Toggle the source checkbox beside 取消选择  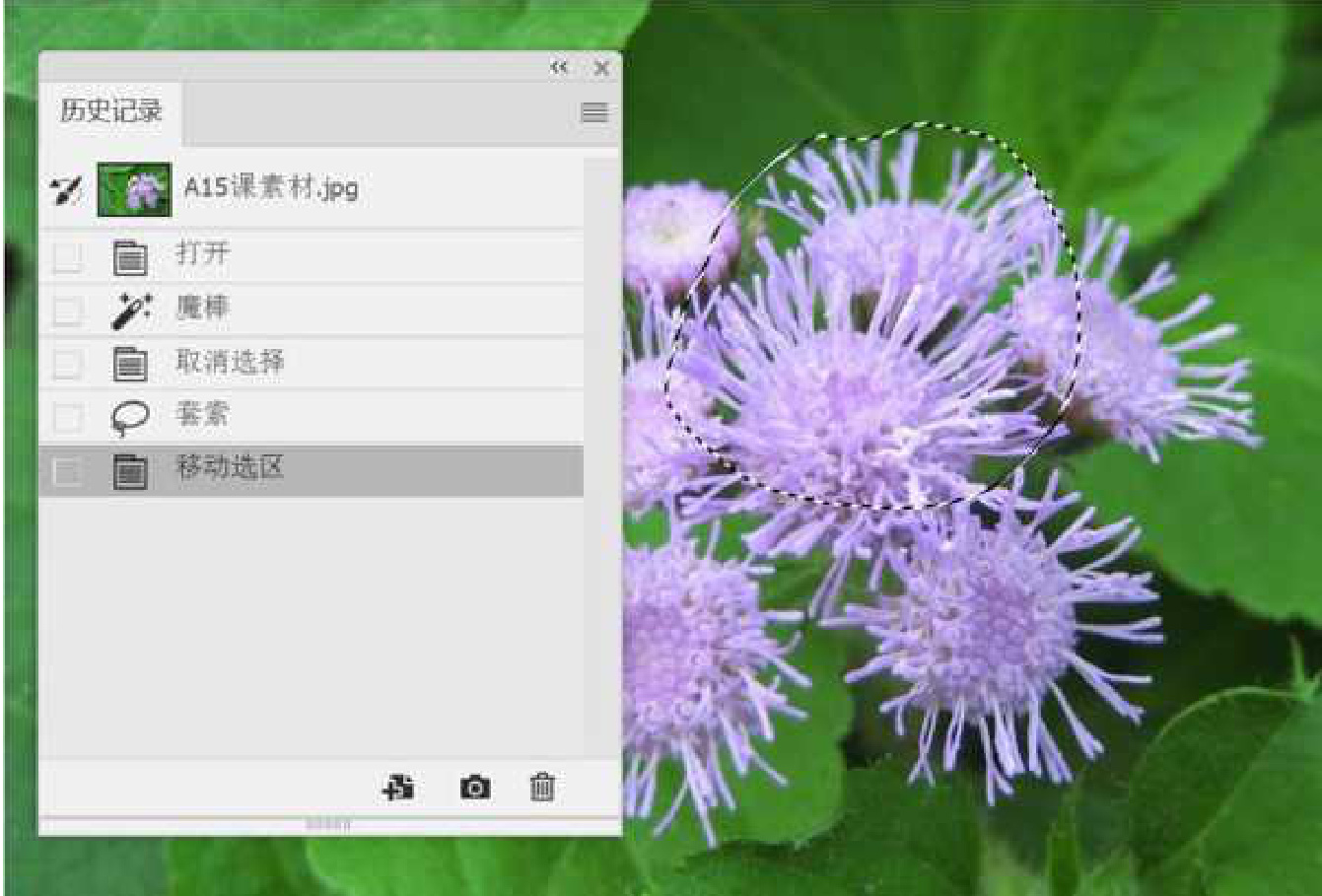tap(67, 364)
